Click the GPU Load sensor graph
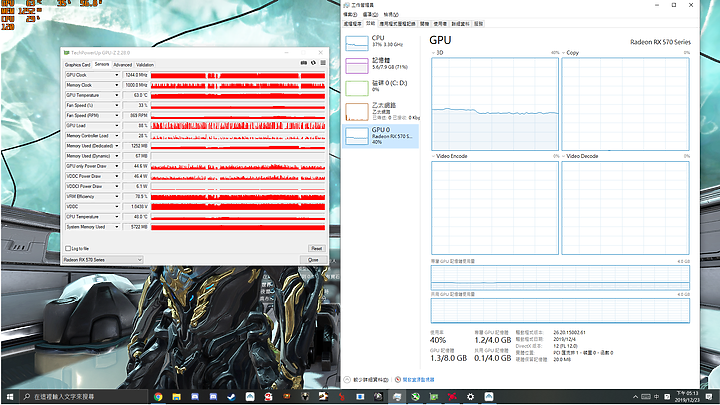Viewport: 720px width, 405px height. coord(238,125)
